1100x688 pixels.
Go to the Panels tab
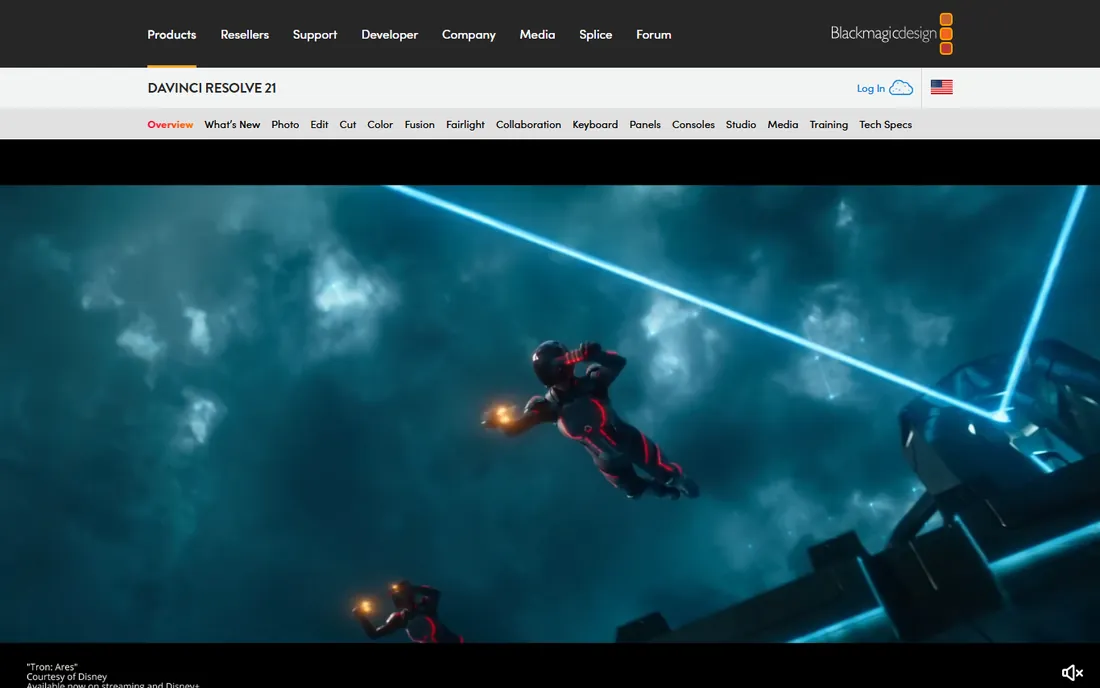point(645,124)
